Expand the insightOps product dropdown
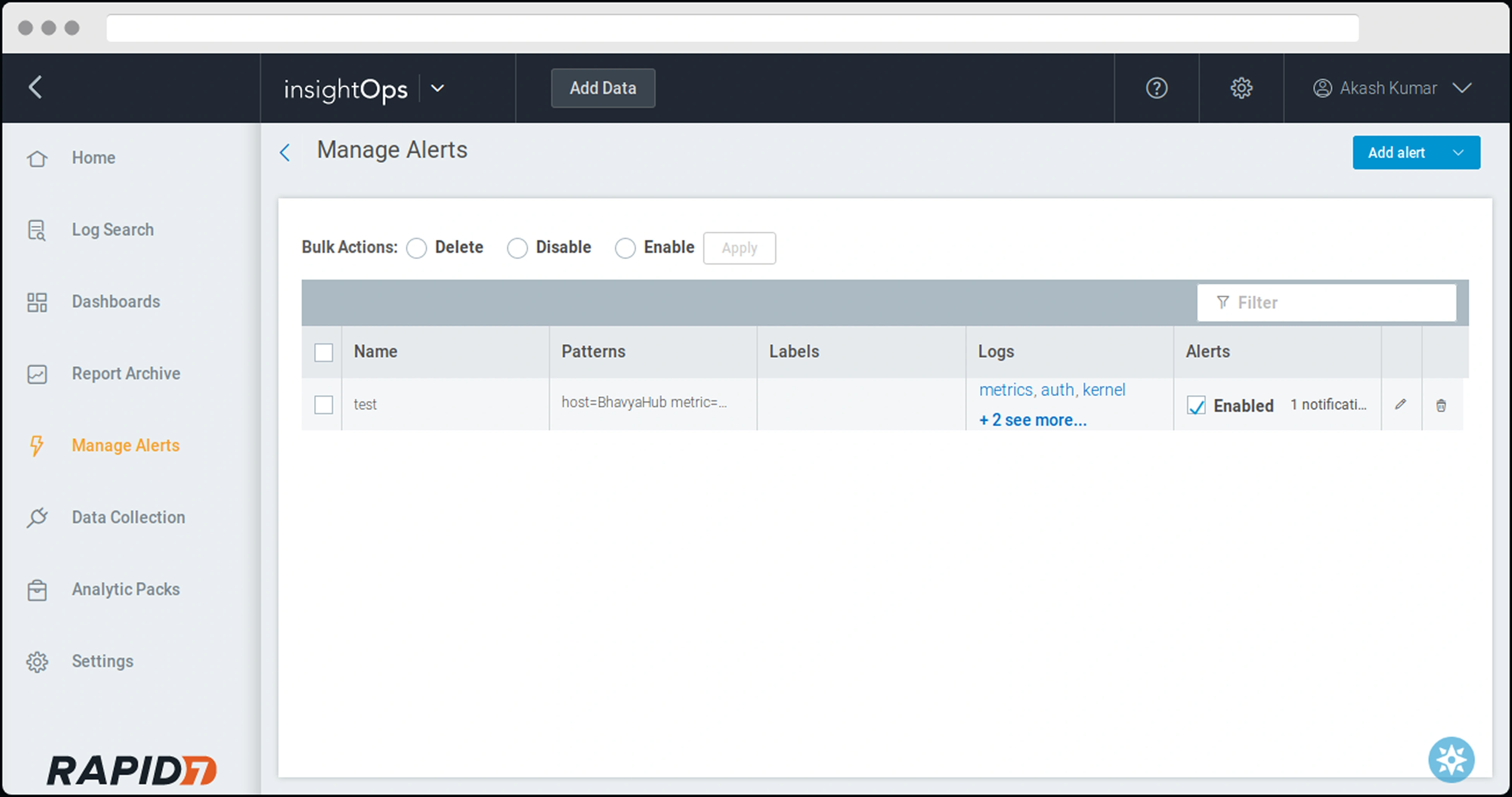The image size is (1512, 797). tap(437, 89)
